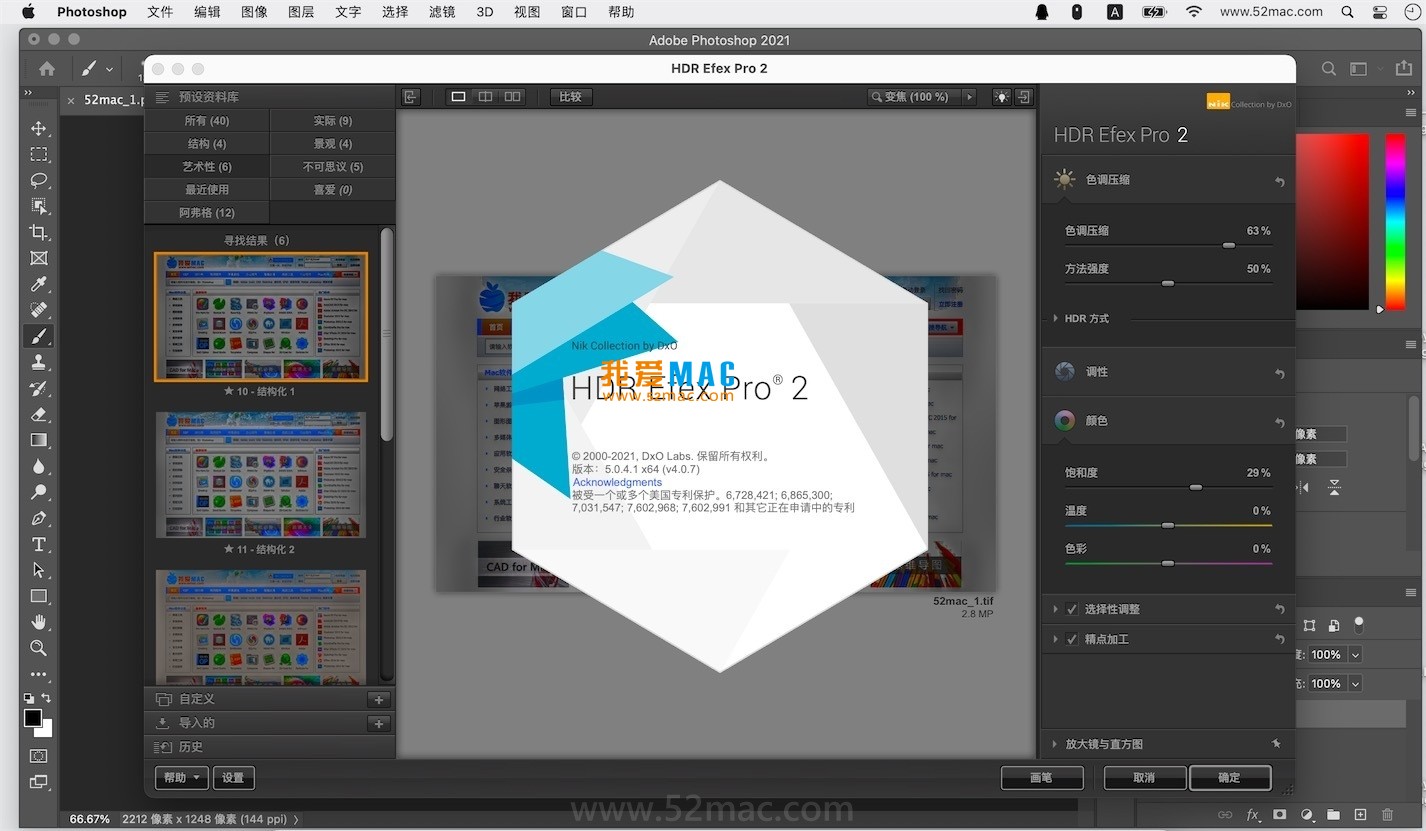Choose side-by-side preview layout
This screenshot has width=1426, height=831.
512,97
